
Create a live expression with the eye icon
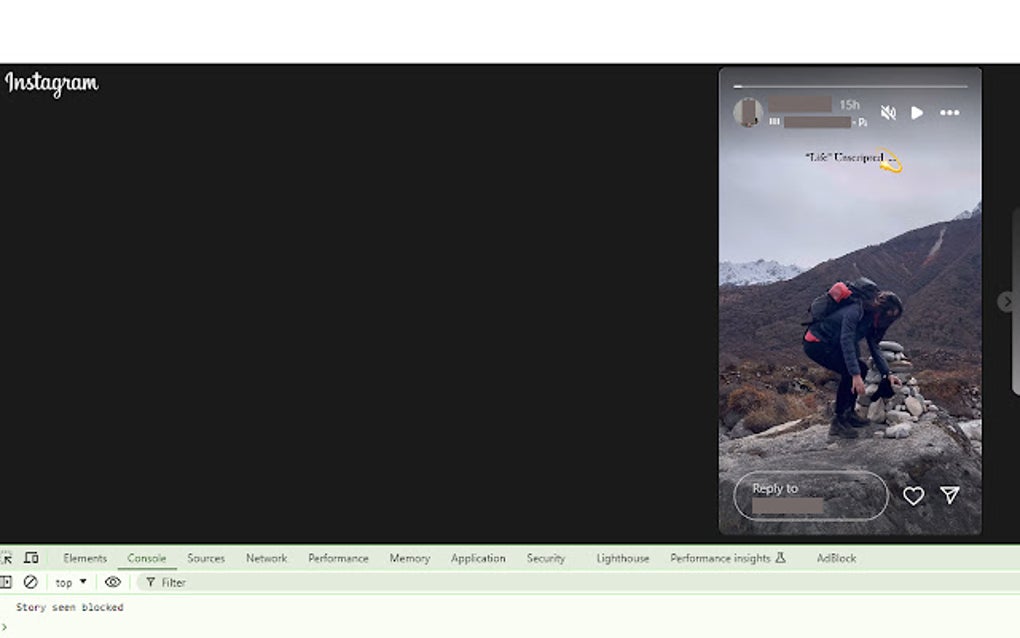tap(113, 582)
